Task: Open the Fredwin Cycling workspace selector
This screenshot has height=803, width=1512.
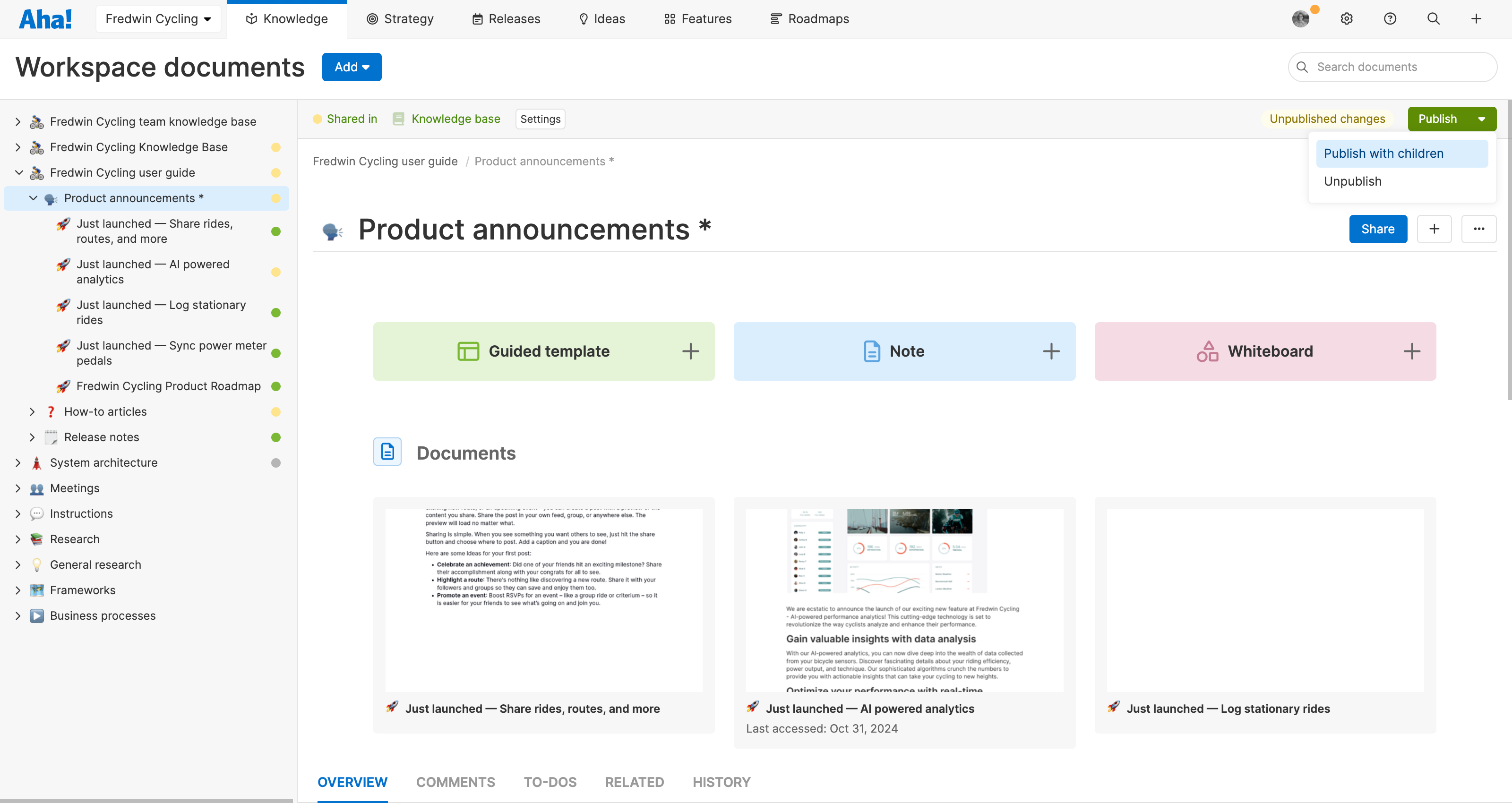Action: tap(158, 18)
